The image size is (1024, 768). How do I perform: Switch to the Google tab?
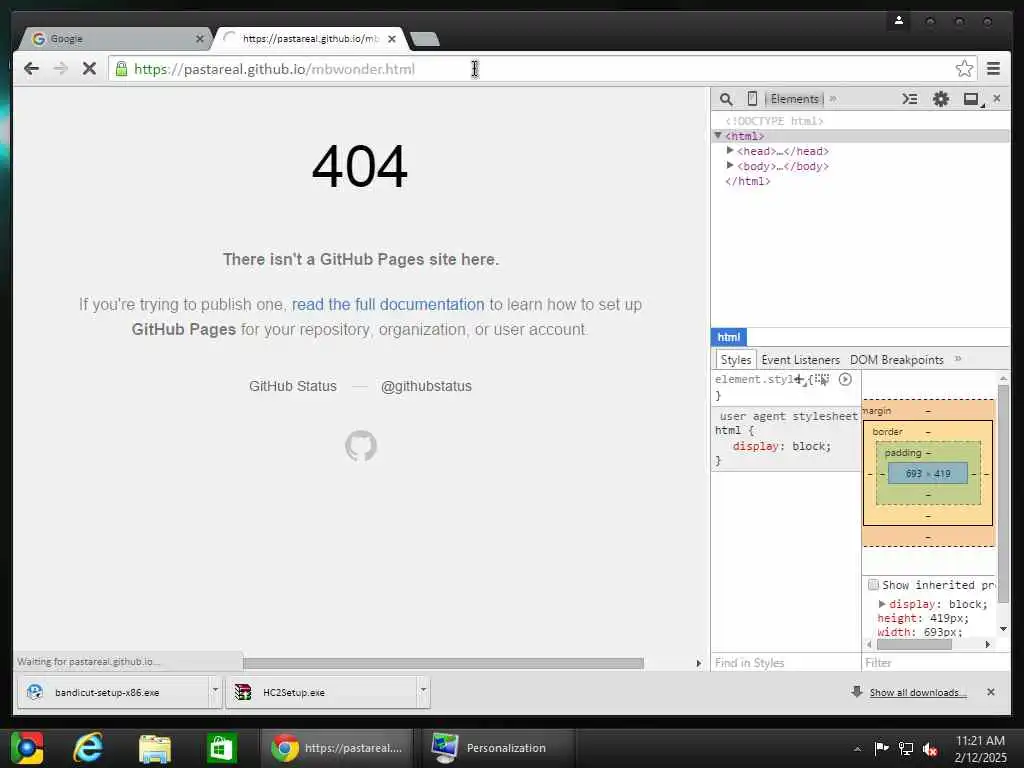[114, 39]
